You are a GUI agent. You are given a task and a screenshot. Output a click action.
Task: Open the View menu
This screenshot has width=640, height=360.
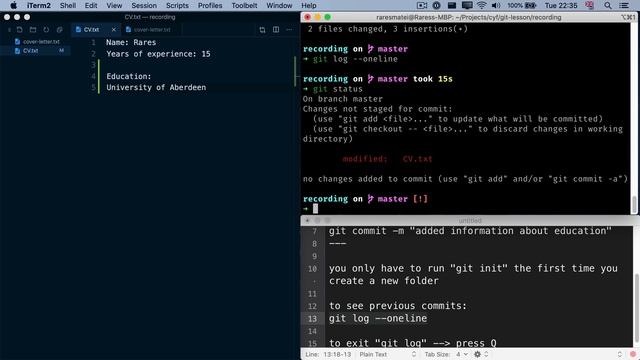114,5
